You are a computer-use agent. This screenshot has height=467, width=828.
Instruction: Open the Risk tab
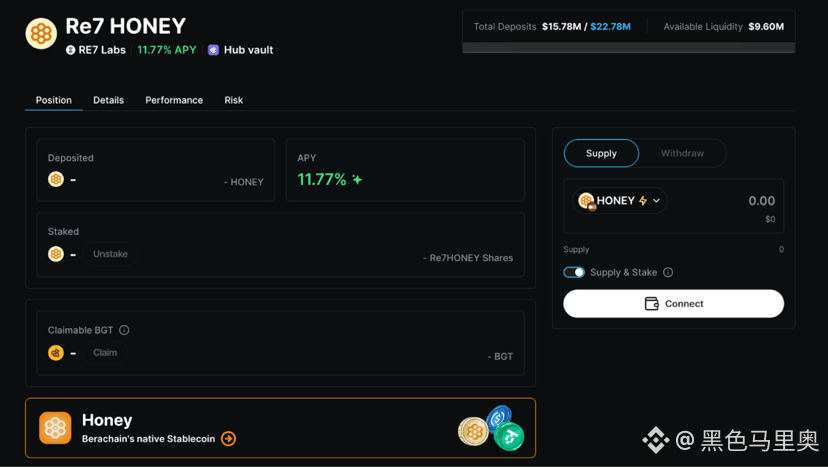[233, 100]
